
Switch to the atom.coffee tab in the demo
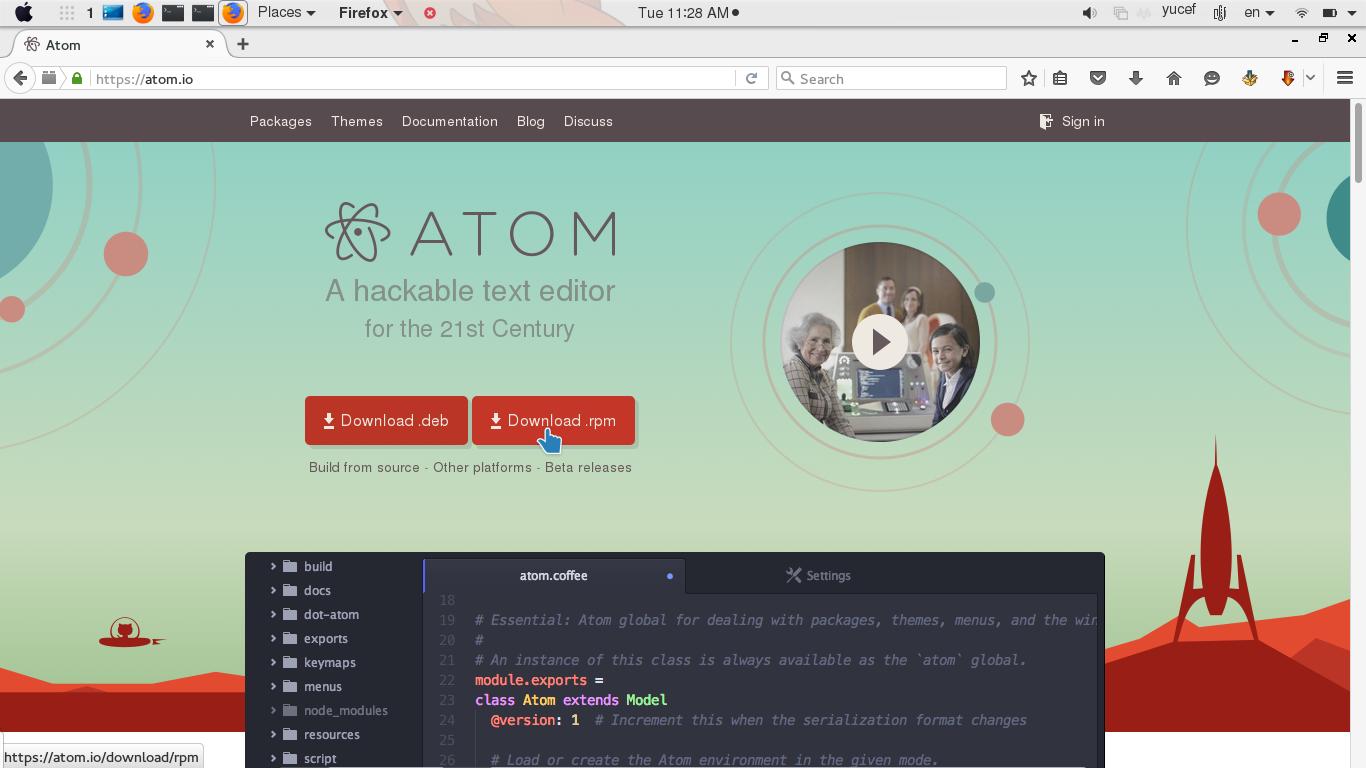pyautogui.click(x=553, y=575)
